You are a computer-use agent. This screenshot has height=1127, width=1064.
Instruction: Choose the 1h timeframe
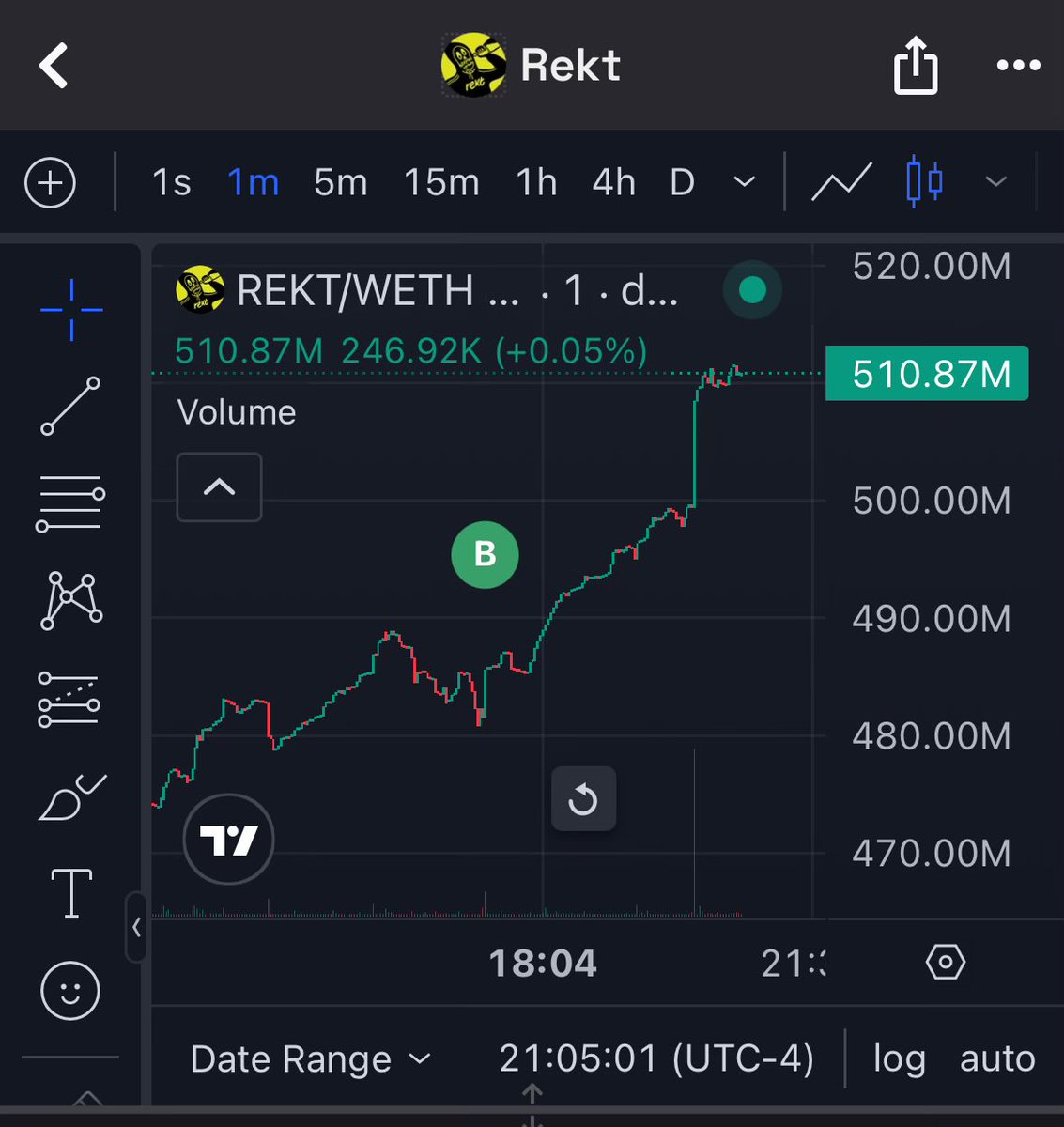coord(537,182)
